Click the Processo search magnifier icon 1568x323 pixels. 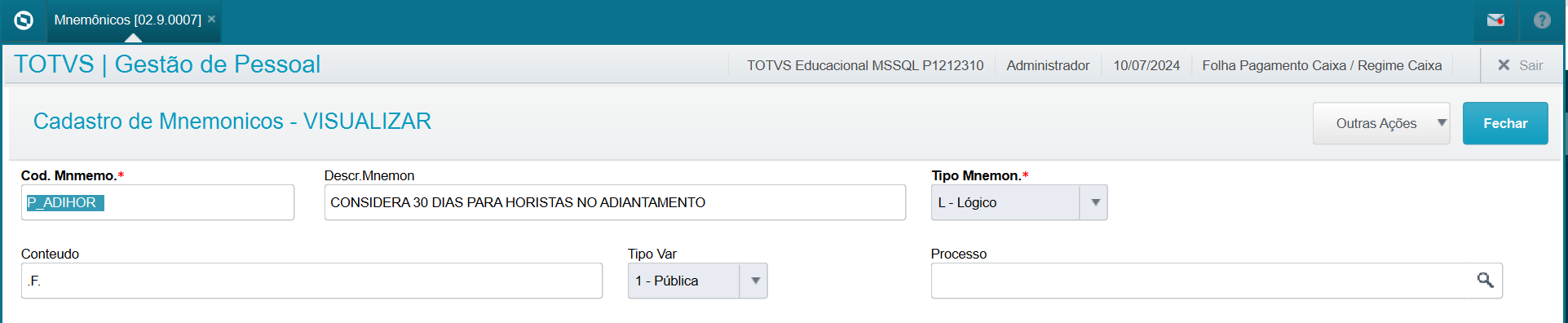pos(1485,281)
